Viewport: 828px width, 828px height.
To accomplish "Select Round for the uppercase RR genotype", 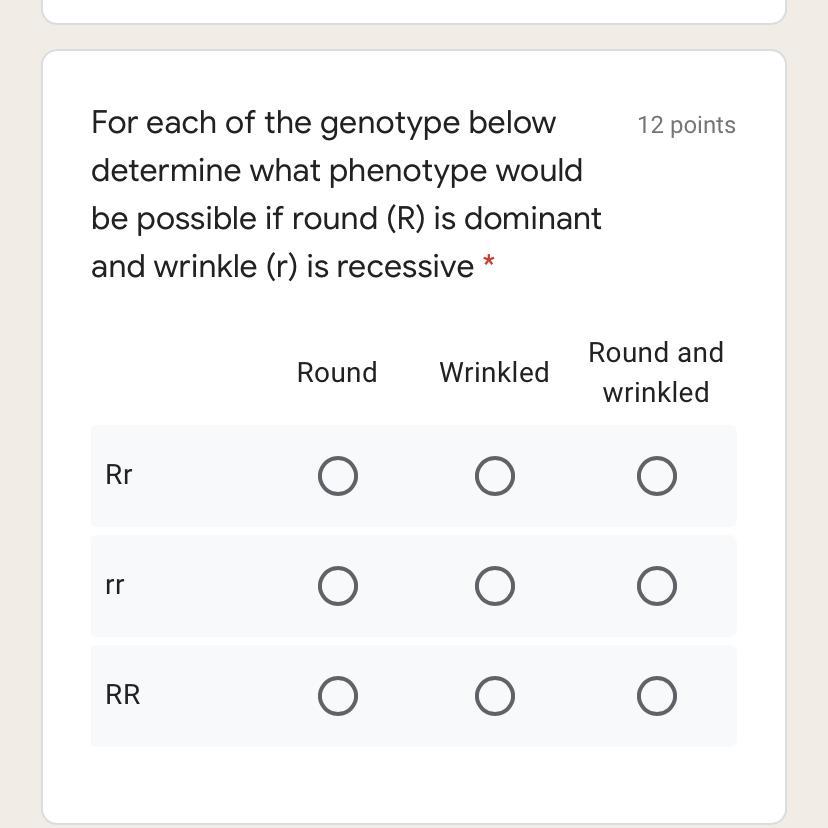I will (x=338, y=696).
